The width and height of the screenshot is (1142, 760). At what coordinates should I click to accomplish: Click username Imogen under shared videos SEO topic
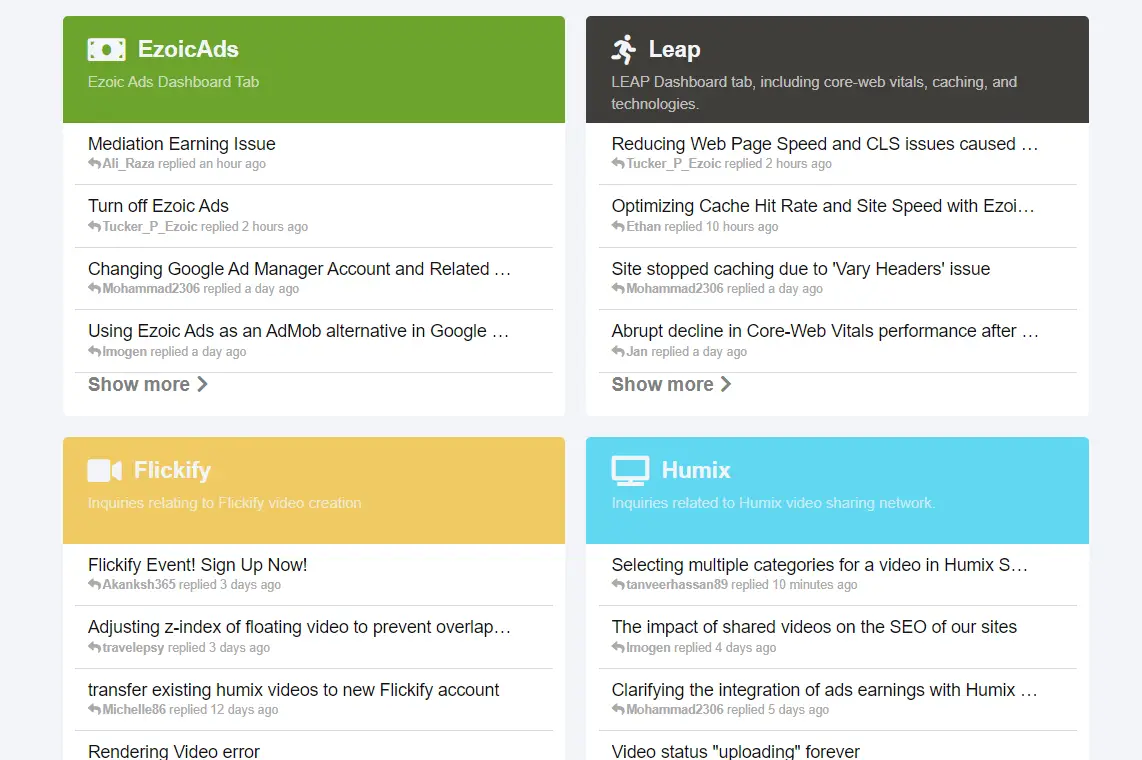click(648, 647)
